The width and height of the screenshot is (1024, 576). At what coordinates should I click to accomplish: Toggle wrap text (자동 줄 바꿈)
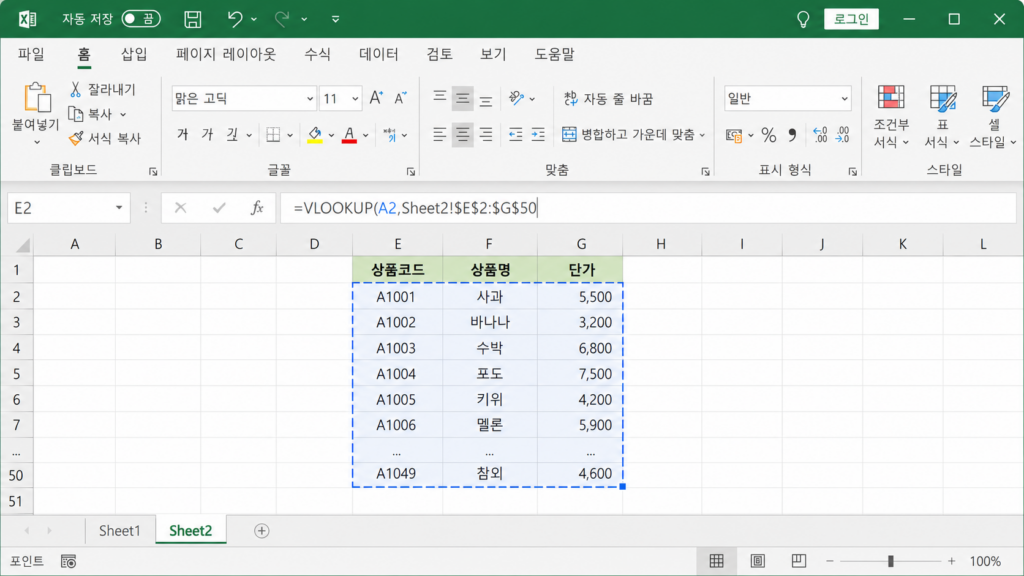click(x=608, y=99)
